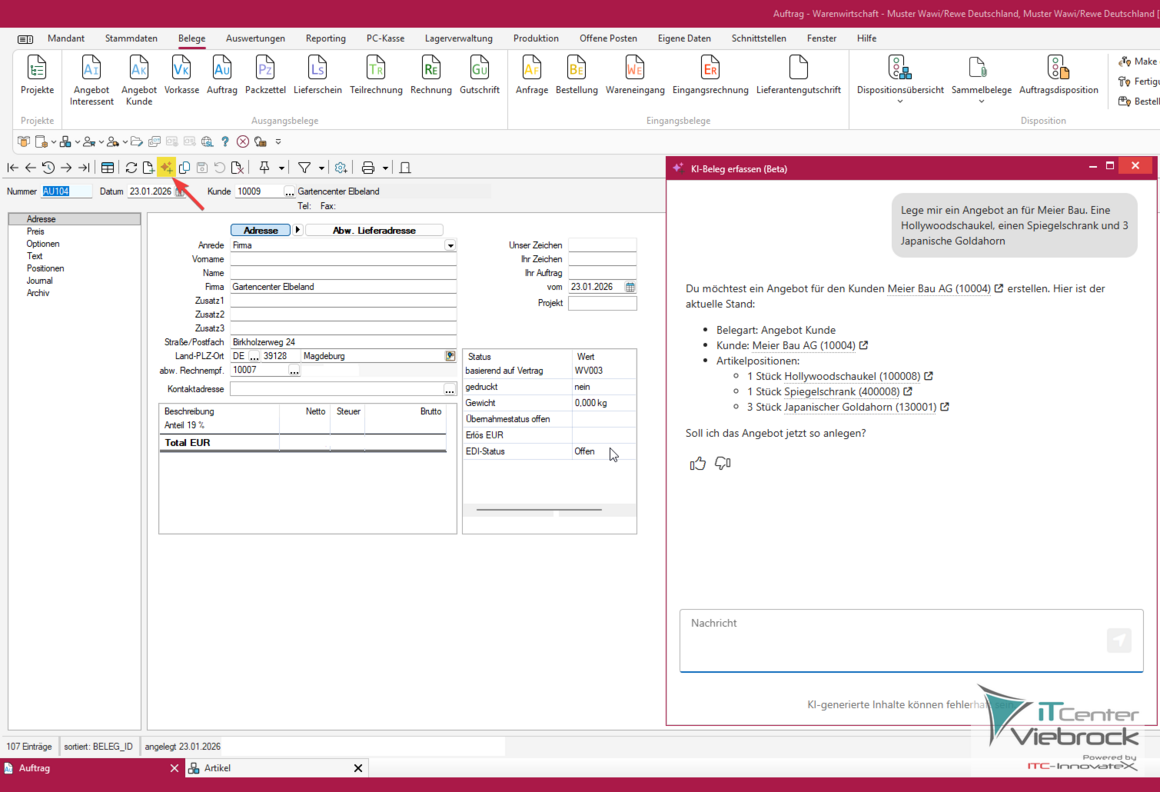
Task: Open the Auftragsdisposition ribbon icon
Action: (1059, 75)
